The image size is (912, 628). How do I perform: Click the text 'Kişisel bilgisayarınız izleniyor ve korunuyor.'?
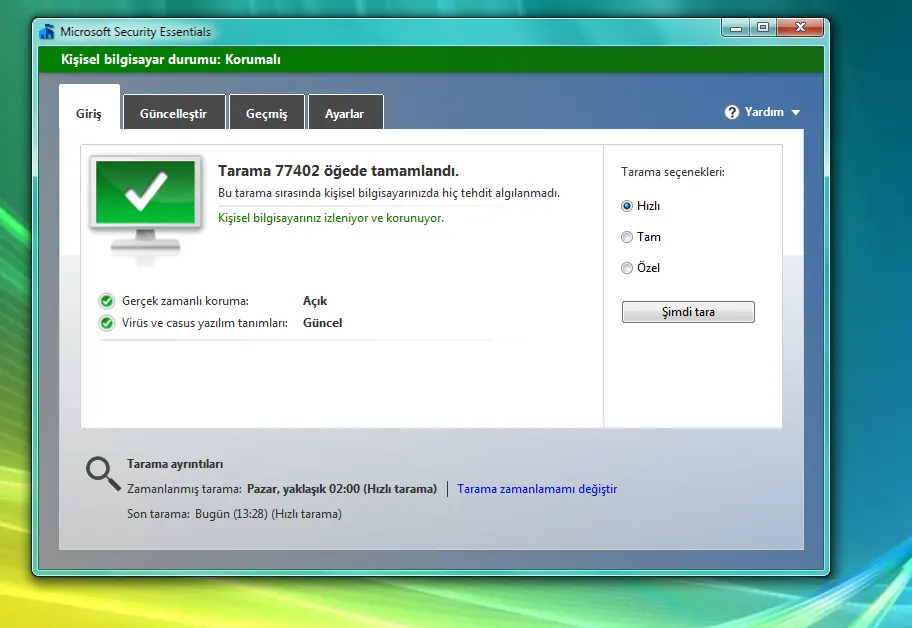coord(331,218)
